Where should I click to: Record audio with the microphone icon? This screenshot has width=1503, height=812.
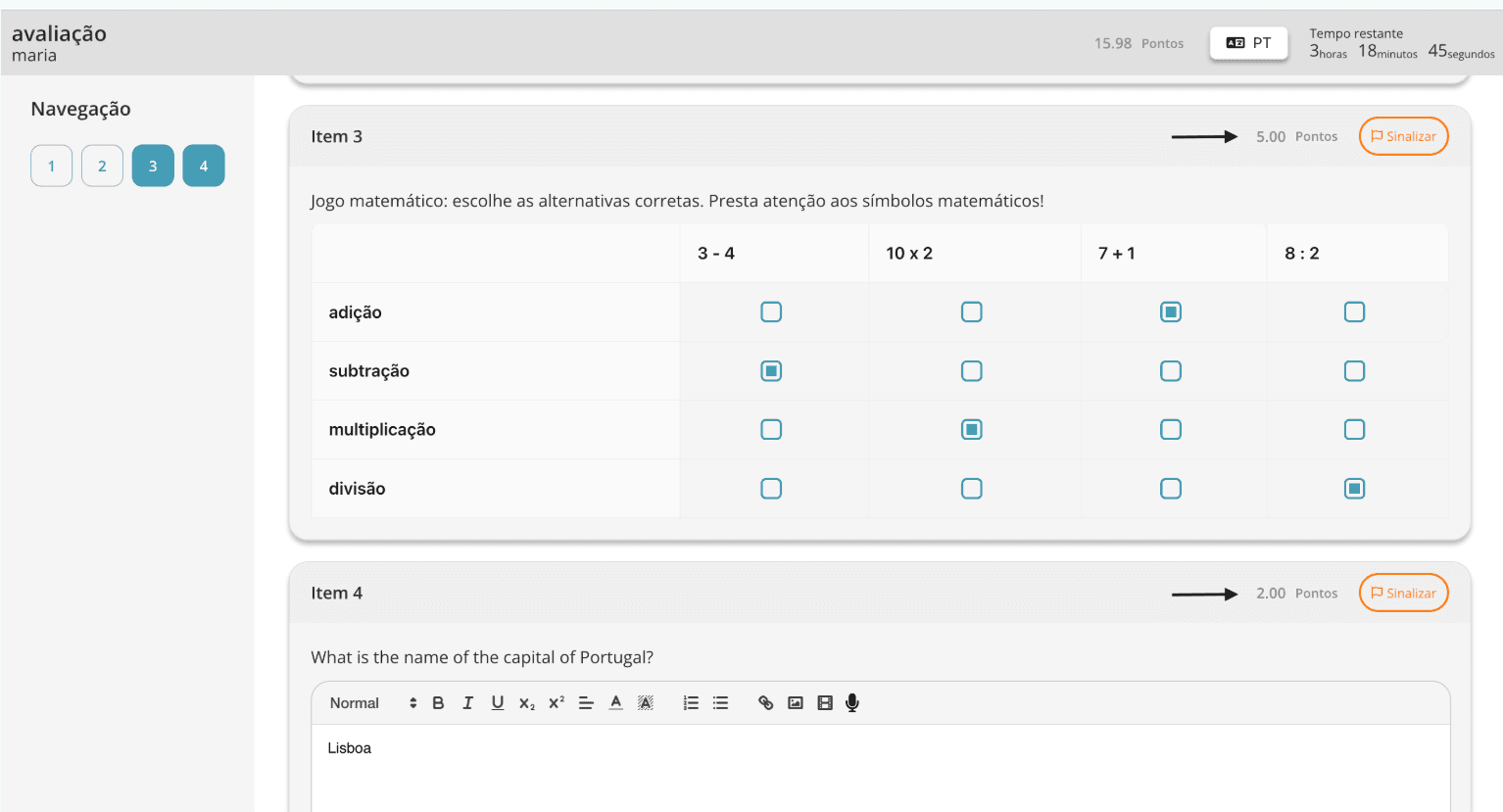852,703
